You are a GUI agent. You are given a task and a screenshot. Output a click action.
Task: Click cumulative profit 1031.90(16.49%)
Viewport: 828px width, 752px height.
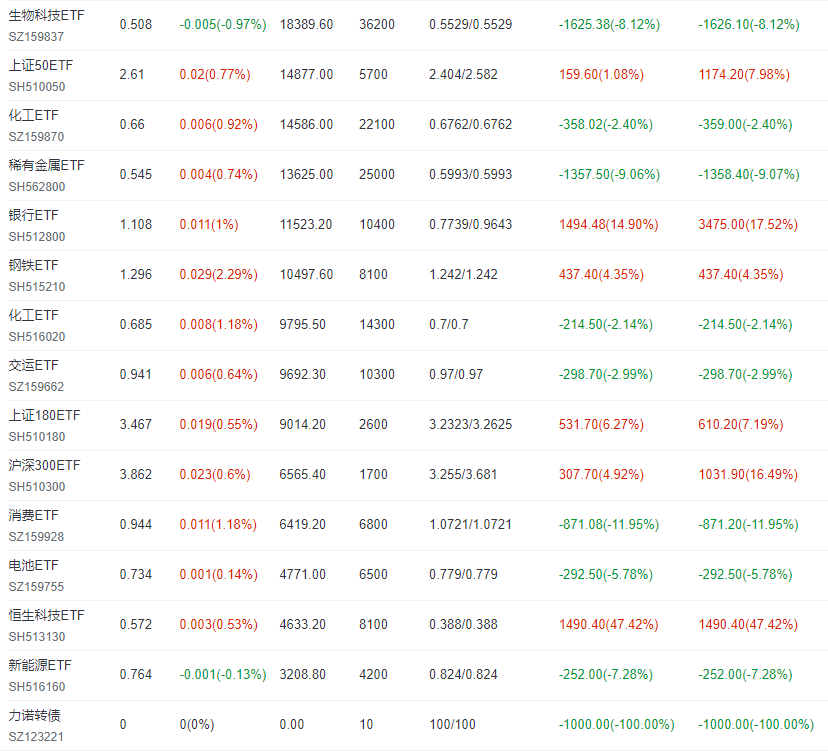tap(748, 474)
